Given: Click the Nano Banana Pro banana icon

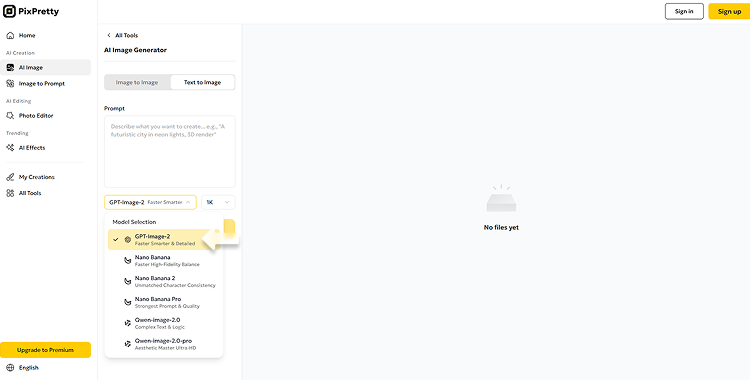Looking at the screenshot, I should click(128, 302).
